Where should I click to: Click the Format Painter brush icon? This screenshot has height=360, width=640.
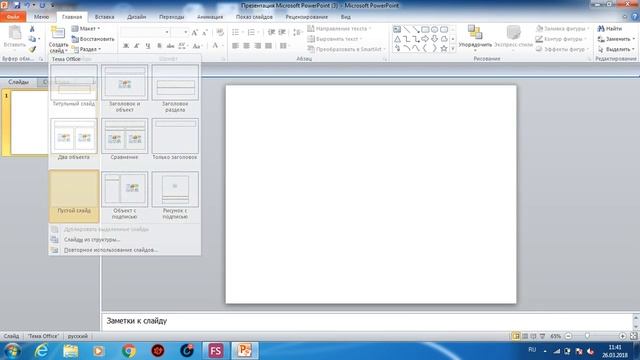(32, 49)
